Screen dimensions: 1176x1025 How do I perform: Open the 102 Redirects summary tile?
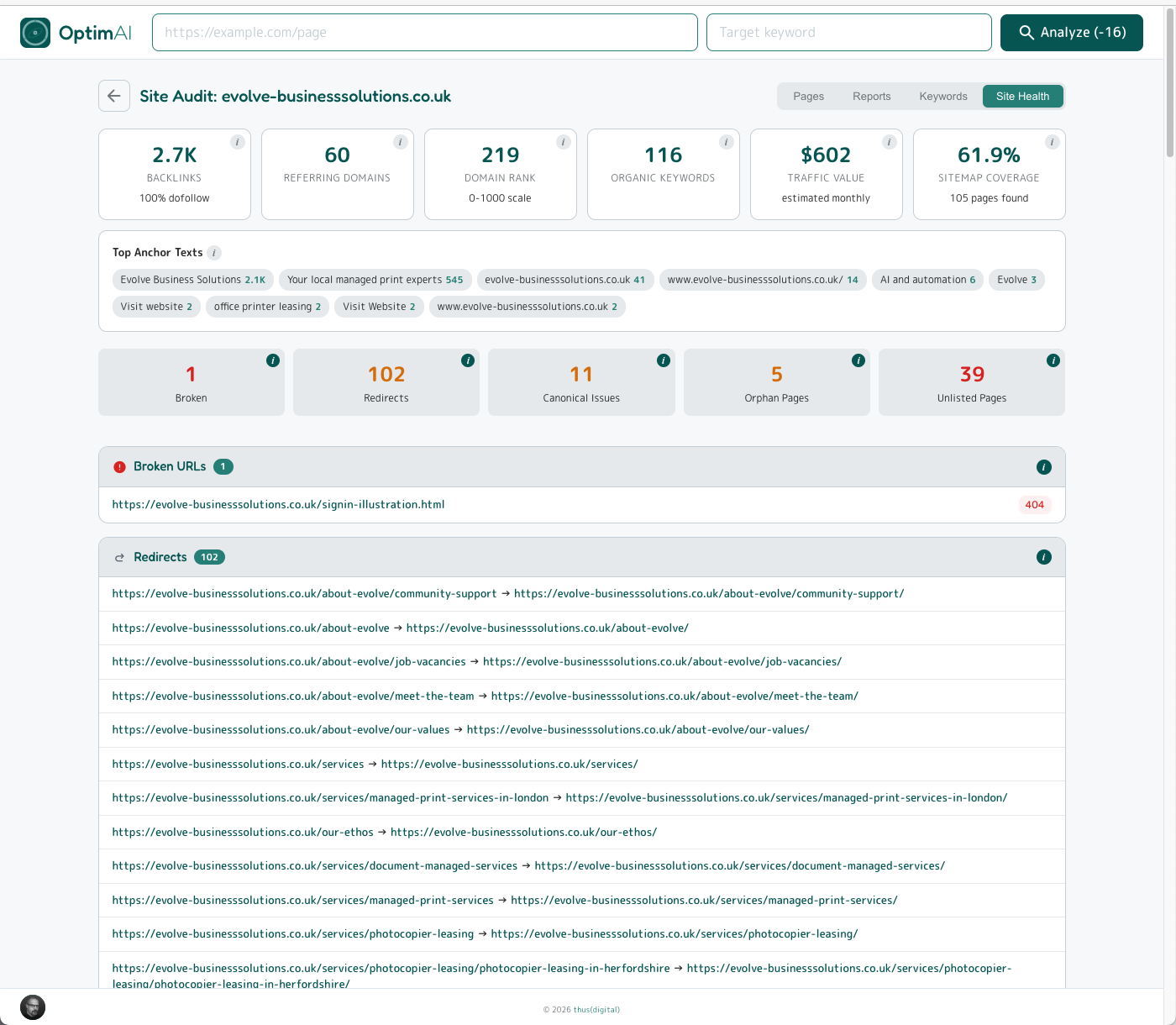(x=386, y=382)
